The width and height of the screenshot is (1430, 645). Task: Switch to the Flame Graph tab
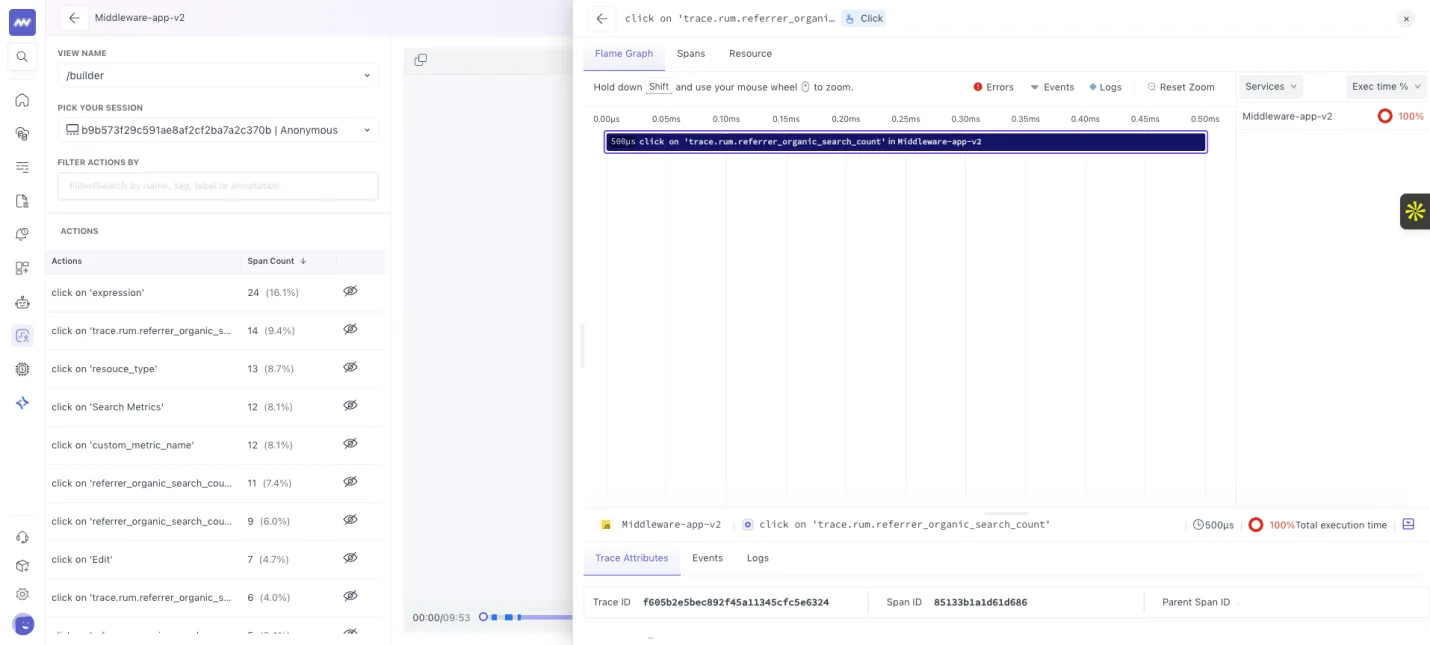tap(624, 54)
